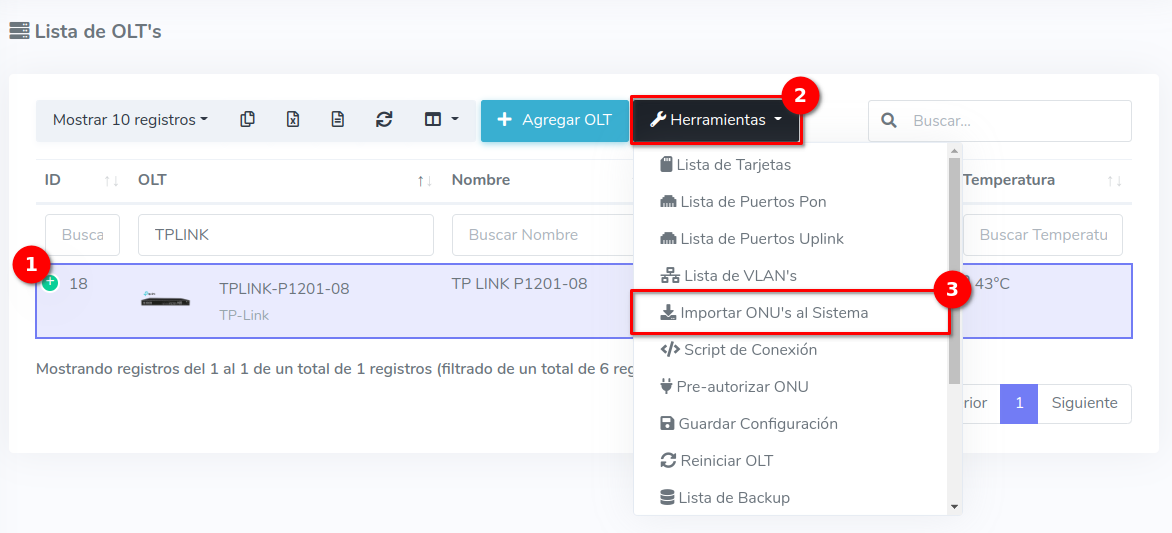Refresh the OLT list with the reload icon
Screen dimensions: 1172x533
384,120
